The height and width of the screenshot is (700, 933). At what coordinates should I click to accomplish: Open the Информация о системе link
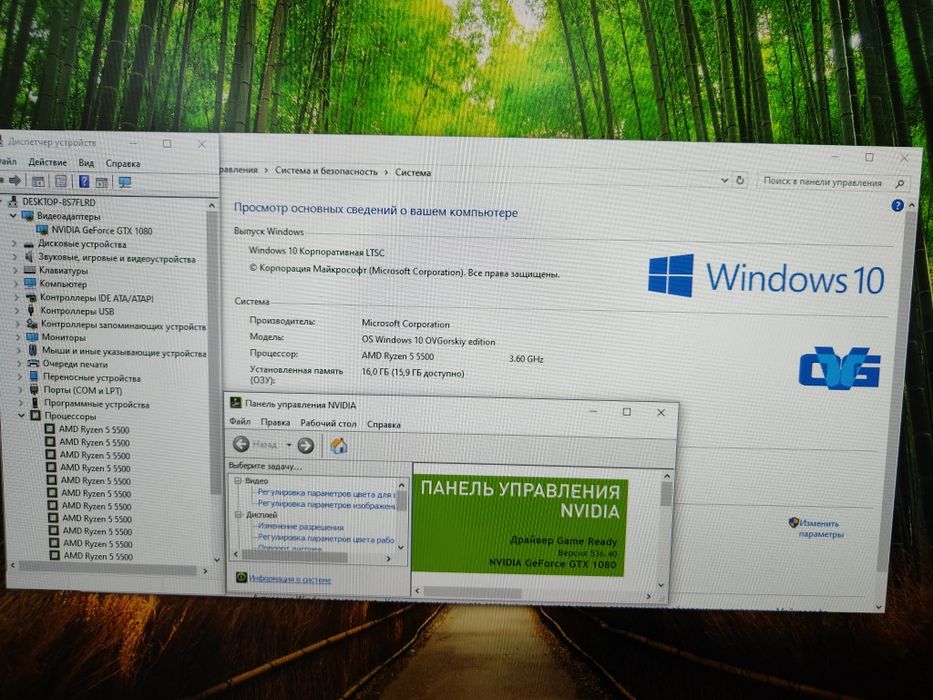tap(290, 579)
